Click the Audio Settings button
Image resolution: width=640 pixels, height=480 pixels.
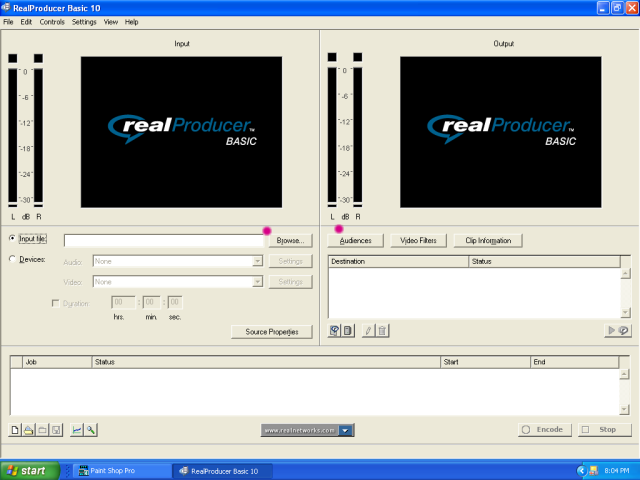click(x=290, y=261)
